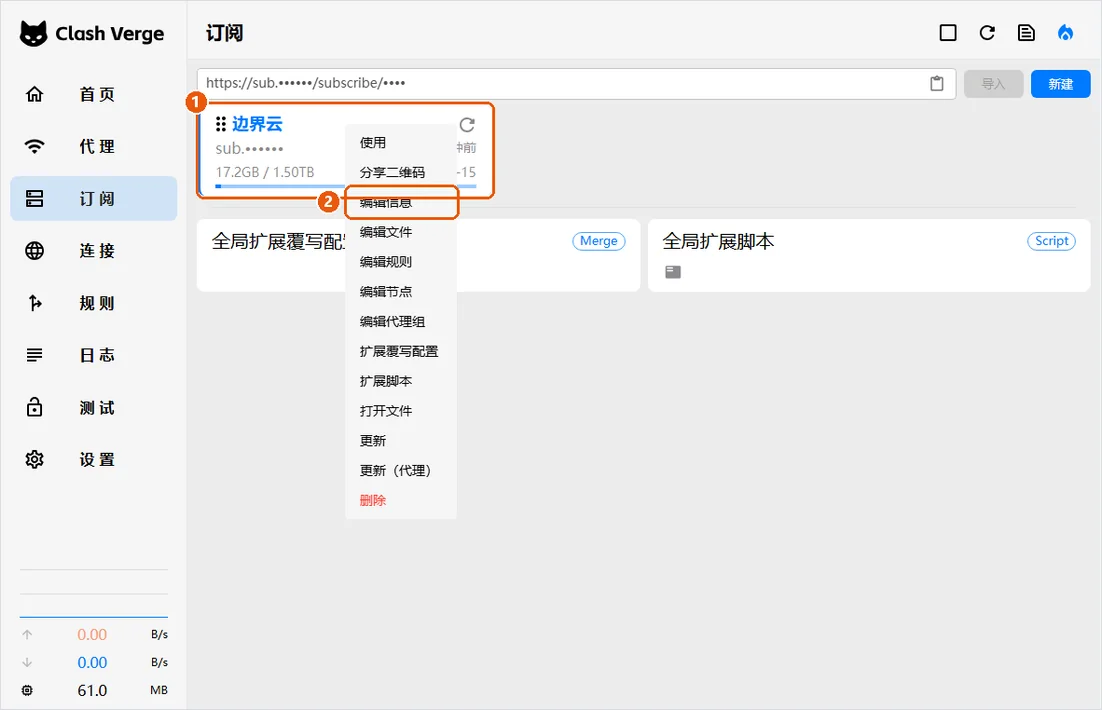1102x710 pixels.
Task: Open the 连接 connections page
Action: [93, 250]
